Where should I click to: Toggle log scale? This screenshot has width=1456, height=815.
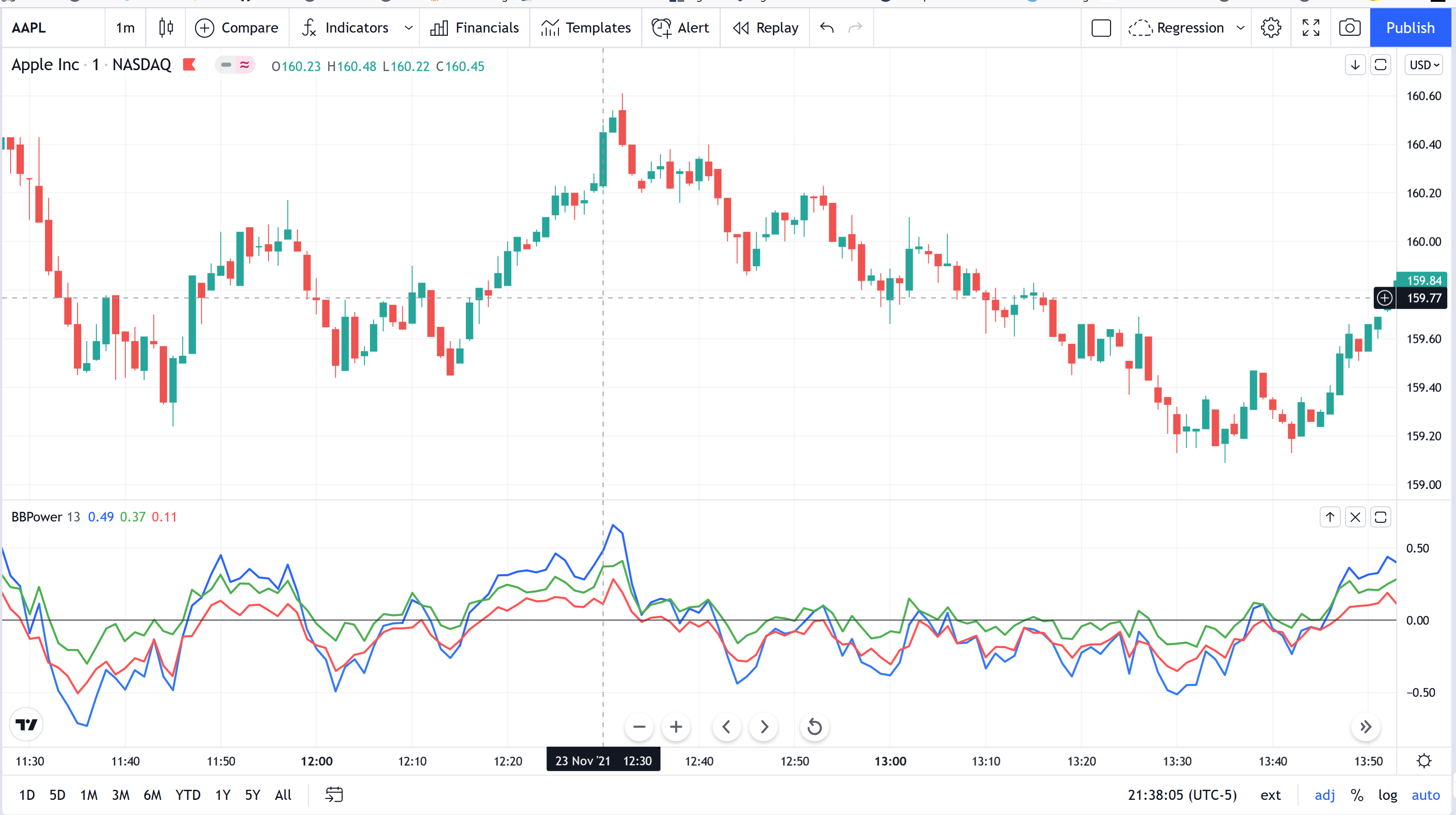(1387, 795)
